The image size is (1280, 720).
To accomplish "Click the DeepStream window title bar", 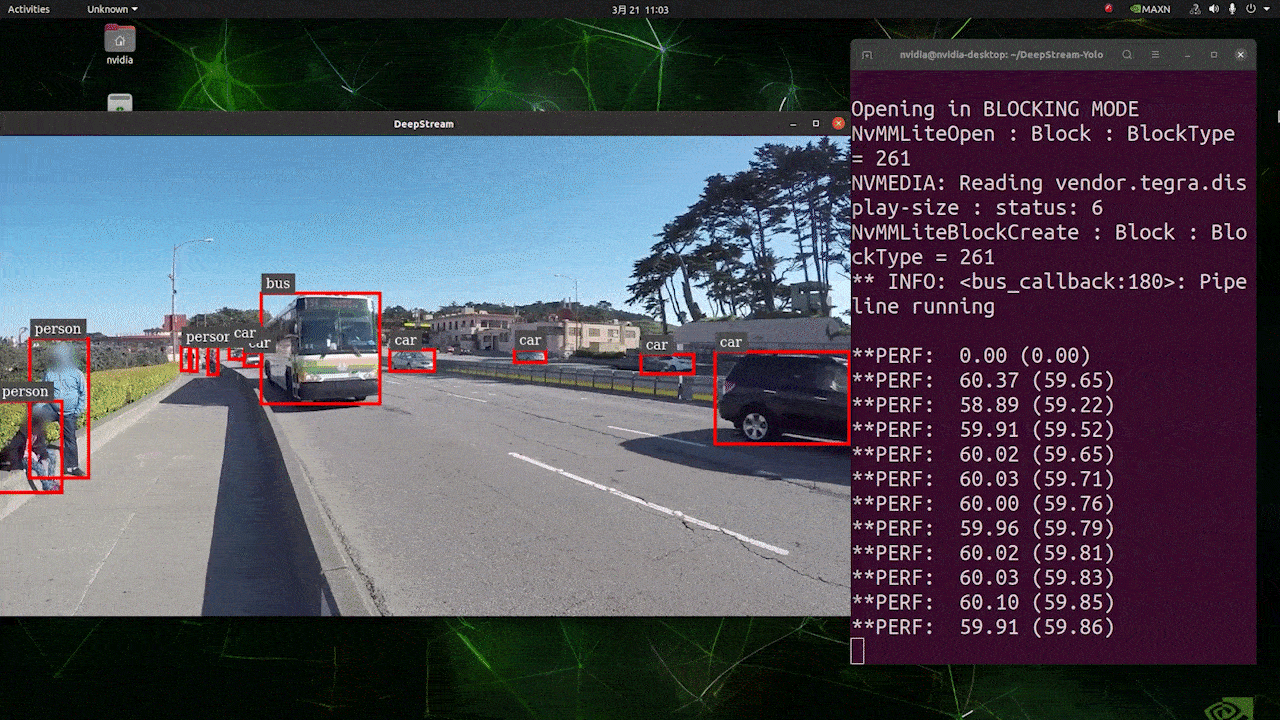I will point(424,124).
